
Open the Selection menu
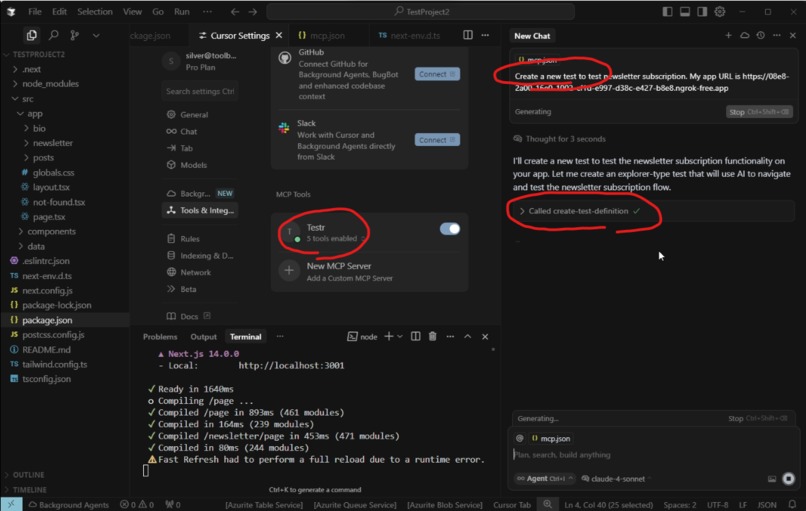click(x=95, y=11)
